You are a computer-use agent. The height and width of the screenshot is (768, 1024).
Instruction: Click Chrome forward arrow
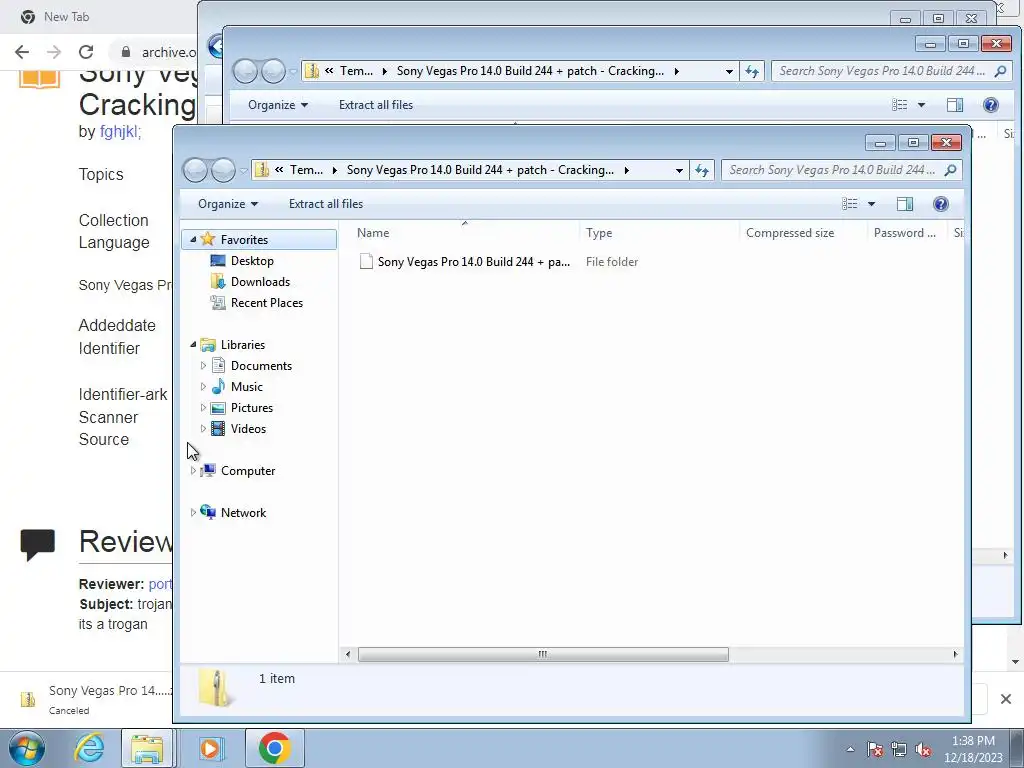pyautogui.click(x=54, y=52)
